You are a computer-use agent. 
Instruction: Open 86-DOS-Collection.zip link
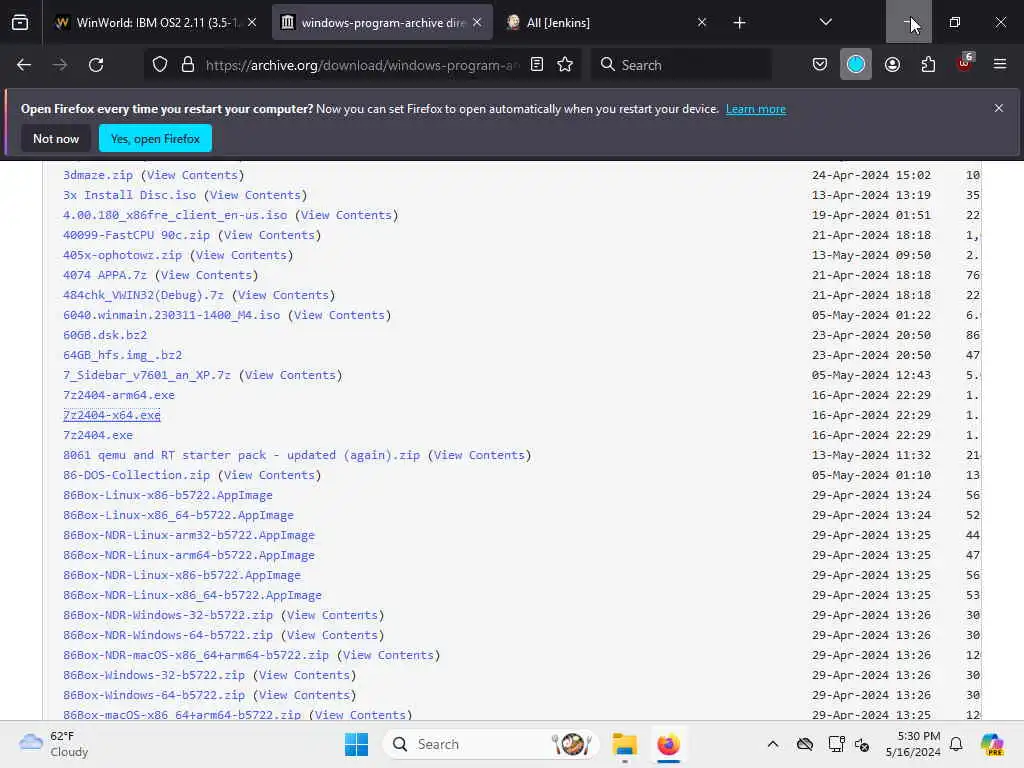(x=136, y=475)
